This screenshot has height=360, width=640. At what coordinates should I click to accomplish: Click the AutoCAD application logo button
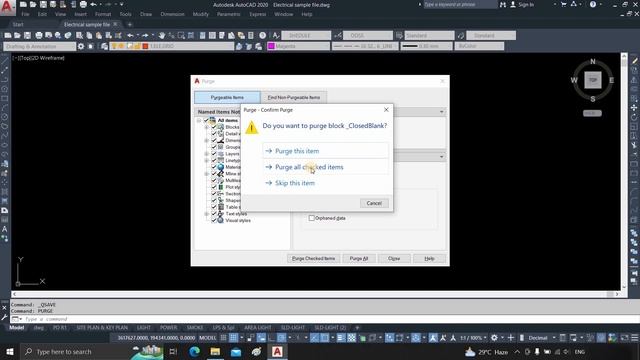pos(7,7)
